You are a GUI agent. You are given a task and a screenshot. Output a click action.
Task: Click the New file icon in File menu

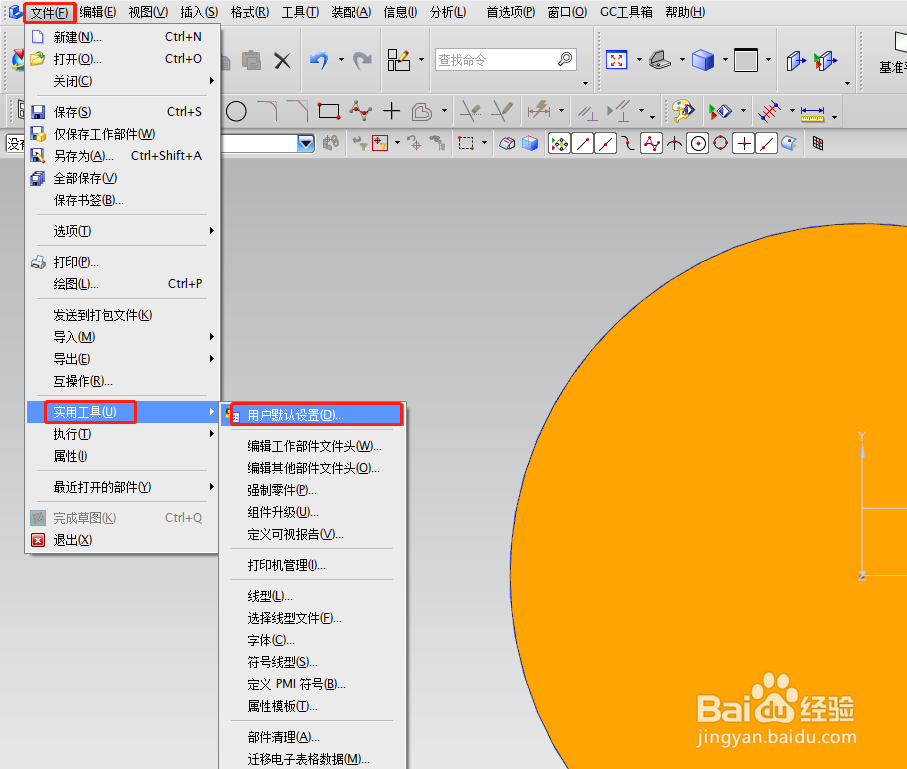[x=38, y=37]
